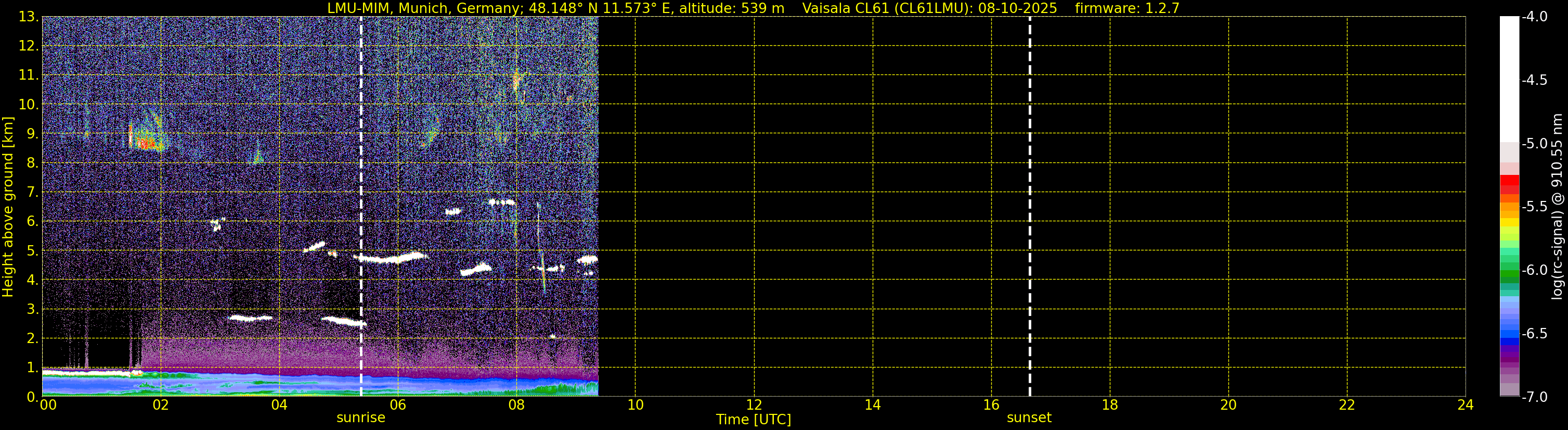Click the white dashed sunrise line
Image resolution: width=1568 pixels, height=430 pixels.
point(361,207)
